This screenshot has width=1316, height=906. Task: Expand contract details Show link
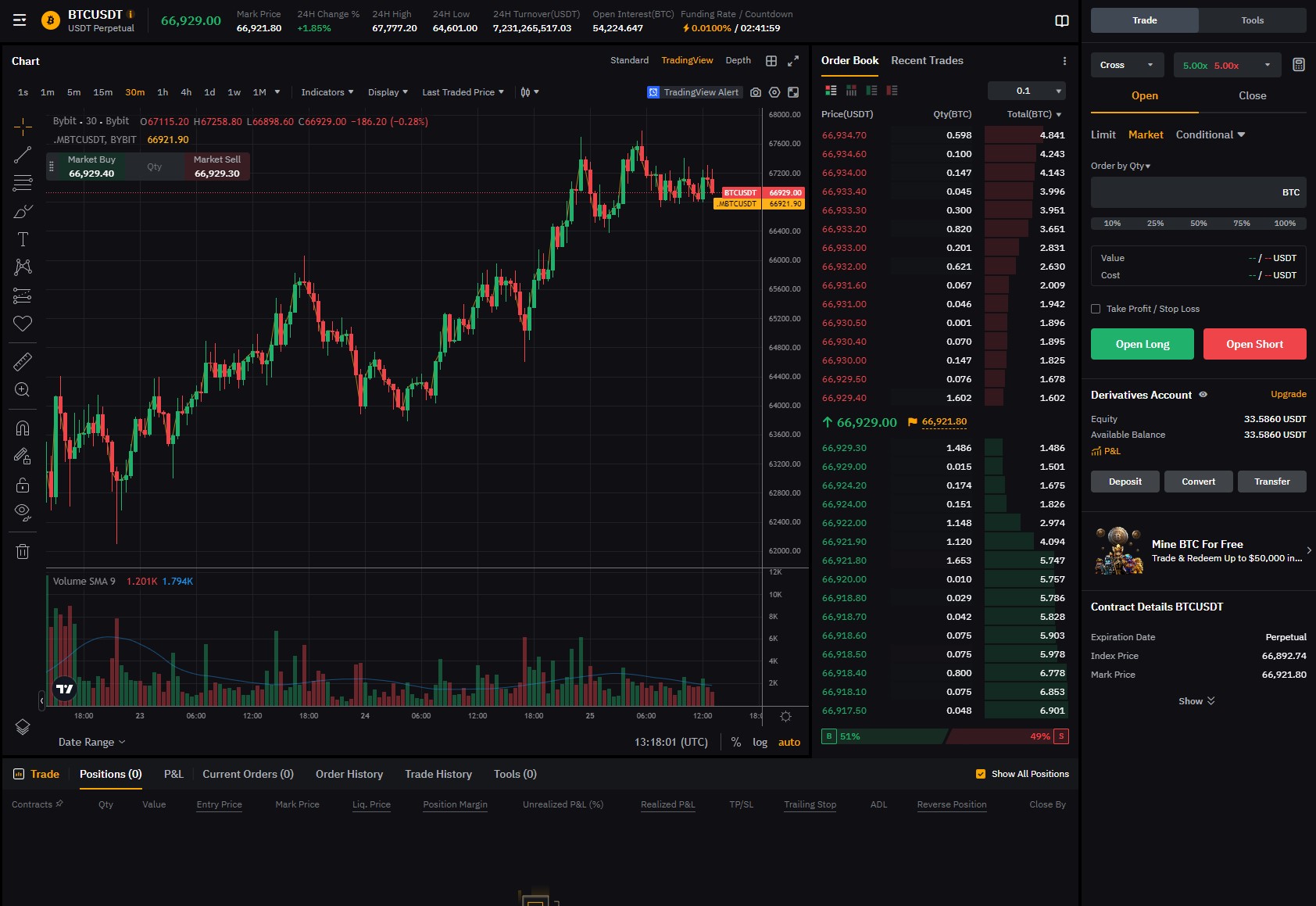click(1196, 701)
